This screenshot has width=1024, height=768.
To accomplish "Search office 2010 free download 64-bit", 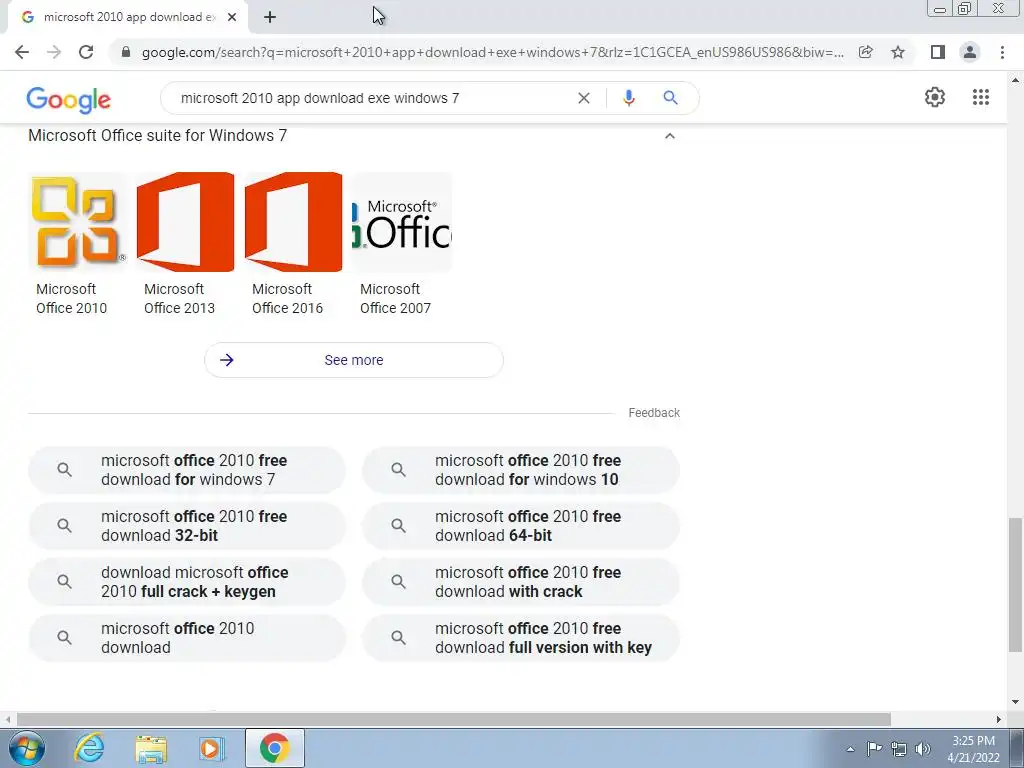I will coord(521,526).
